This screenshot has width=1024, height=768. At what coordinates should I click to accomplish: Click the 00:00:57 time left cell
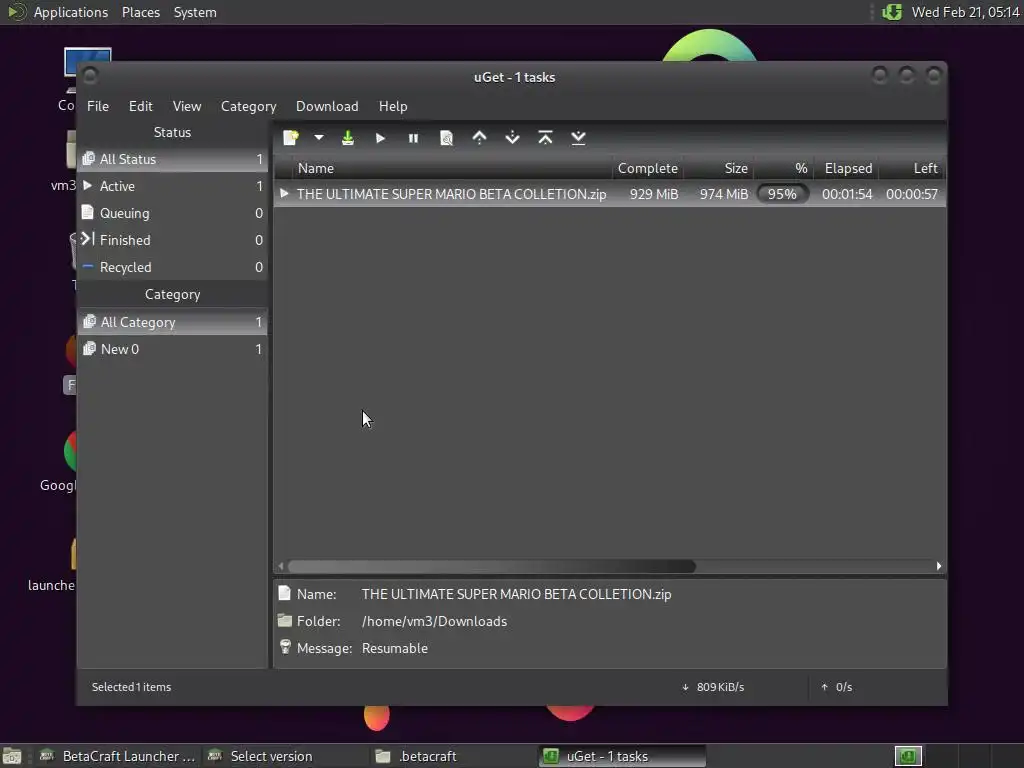[x=912, y=194]
